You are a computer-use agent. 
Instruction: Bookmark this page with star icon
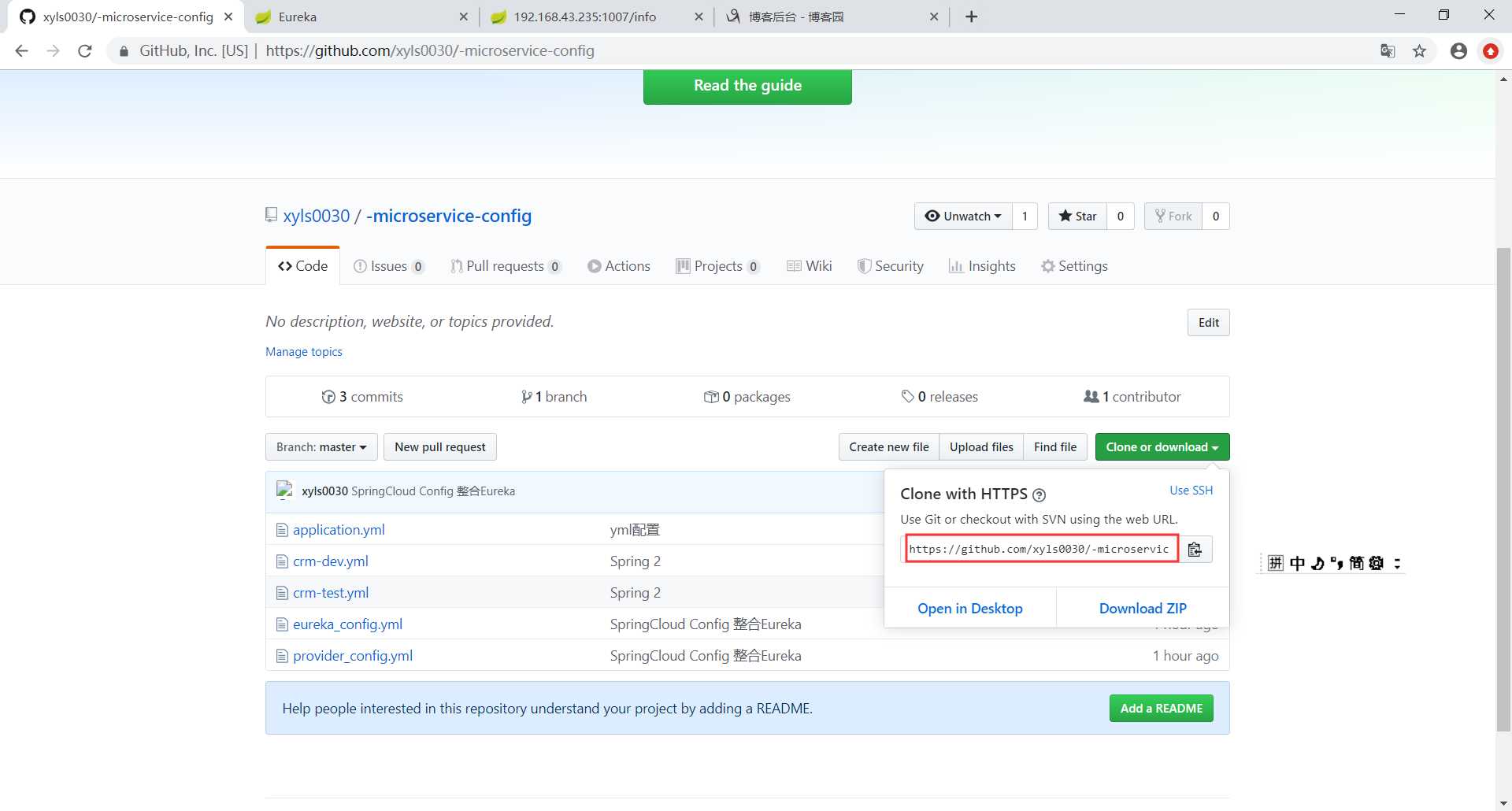1419,51
